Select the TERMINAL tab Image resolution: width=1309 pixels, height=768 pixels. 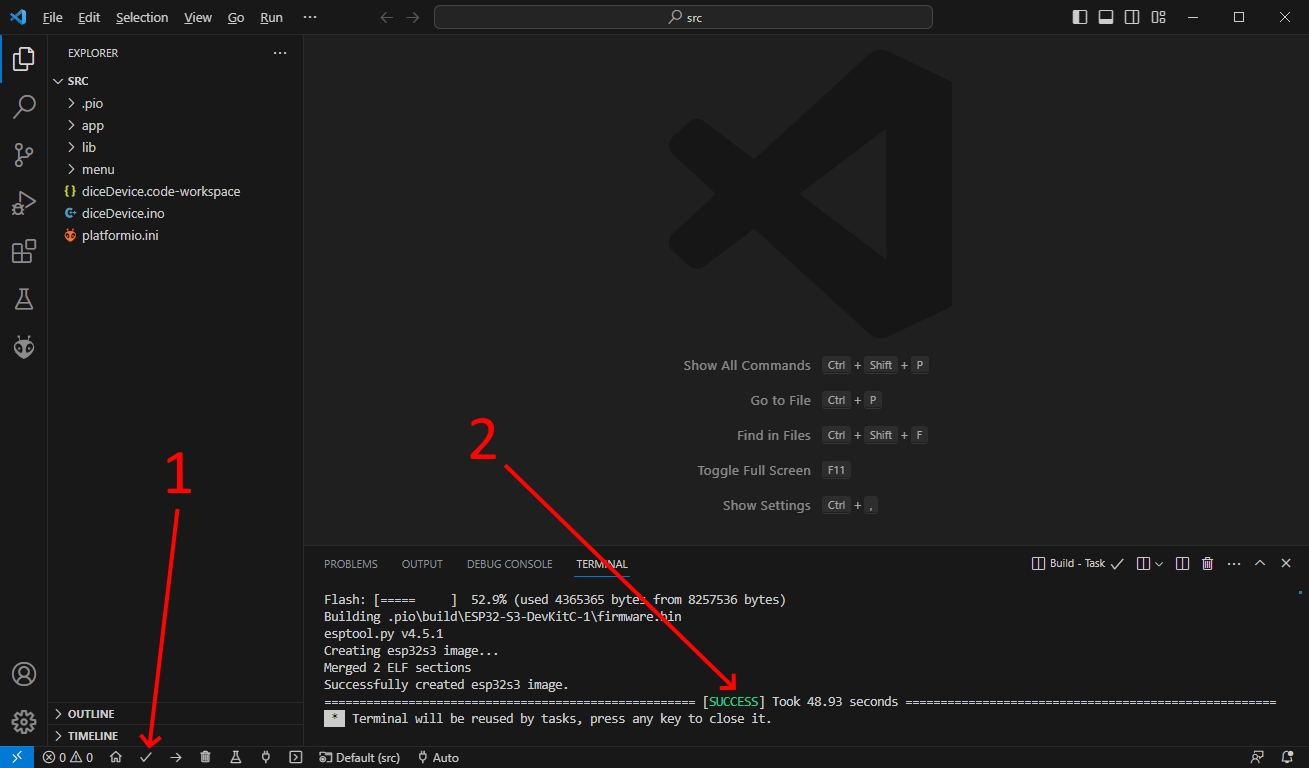[602, 564]
